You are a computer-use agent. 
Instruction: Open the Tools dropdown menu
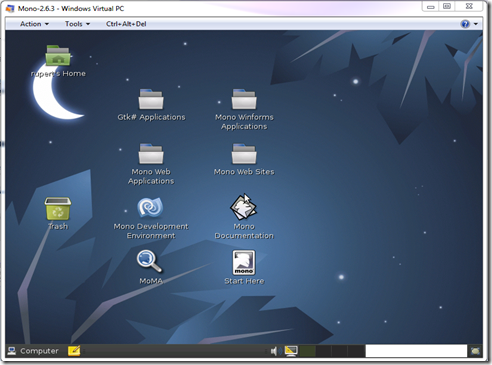click(x=77, y=24)
